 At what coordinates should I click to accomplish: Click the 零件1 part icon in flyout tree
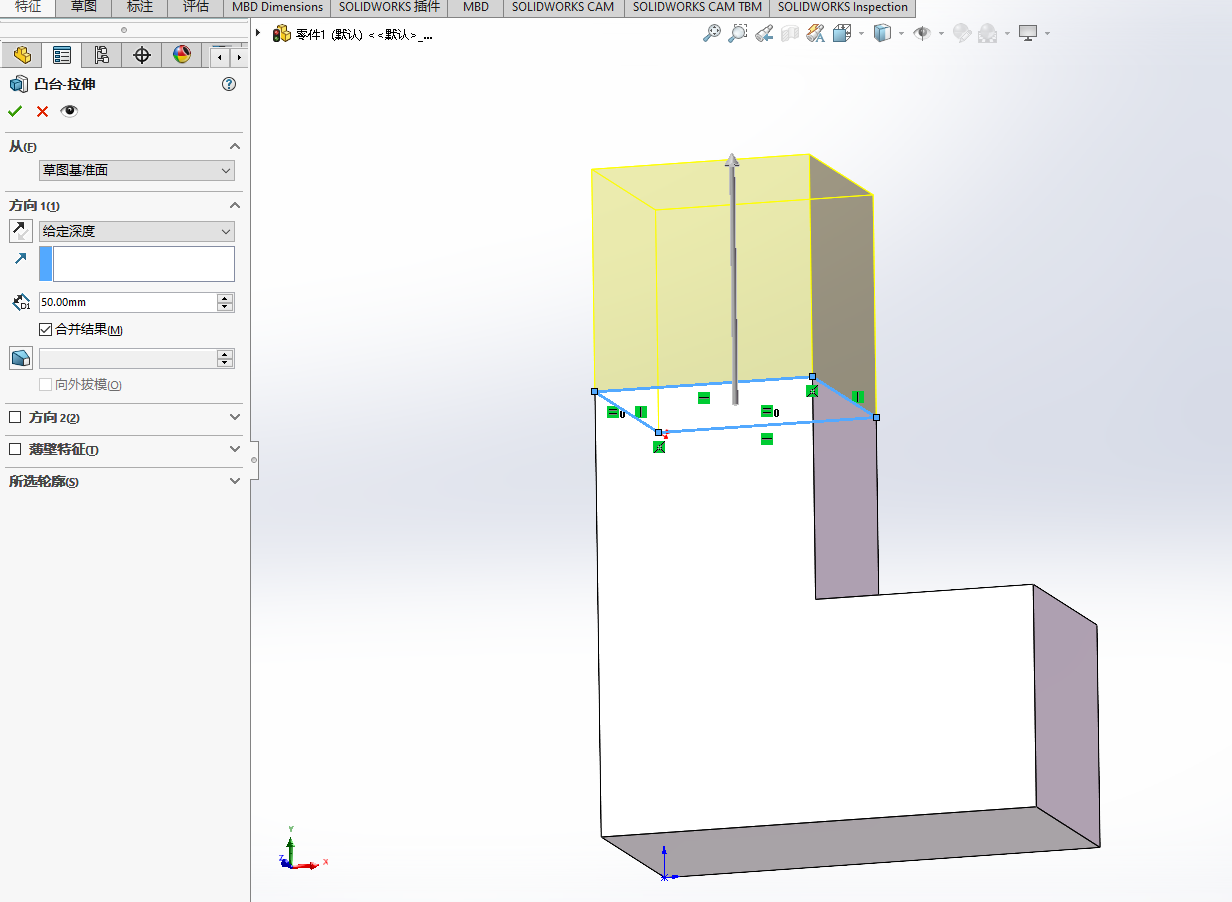tap(282, 34)
